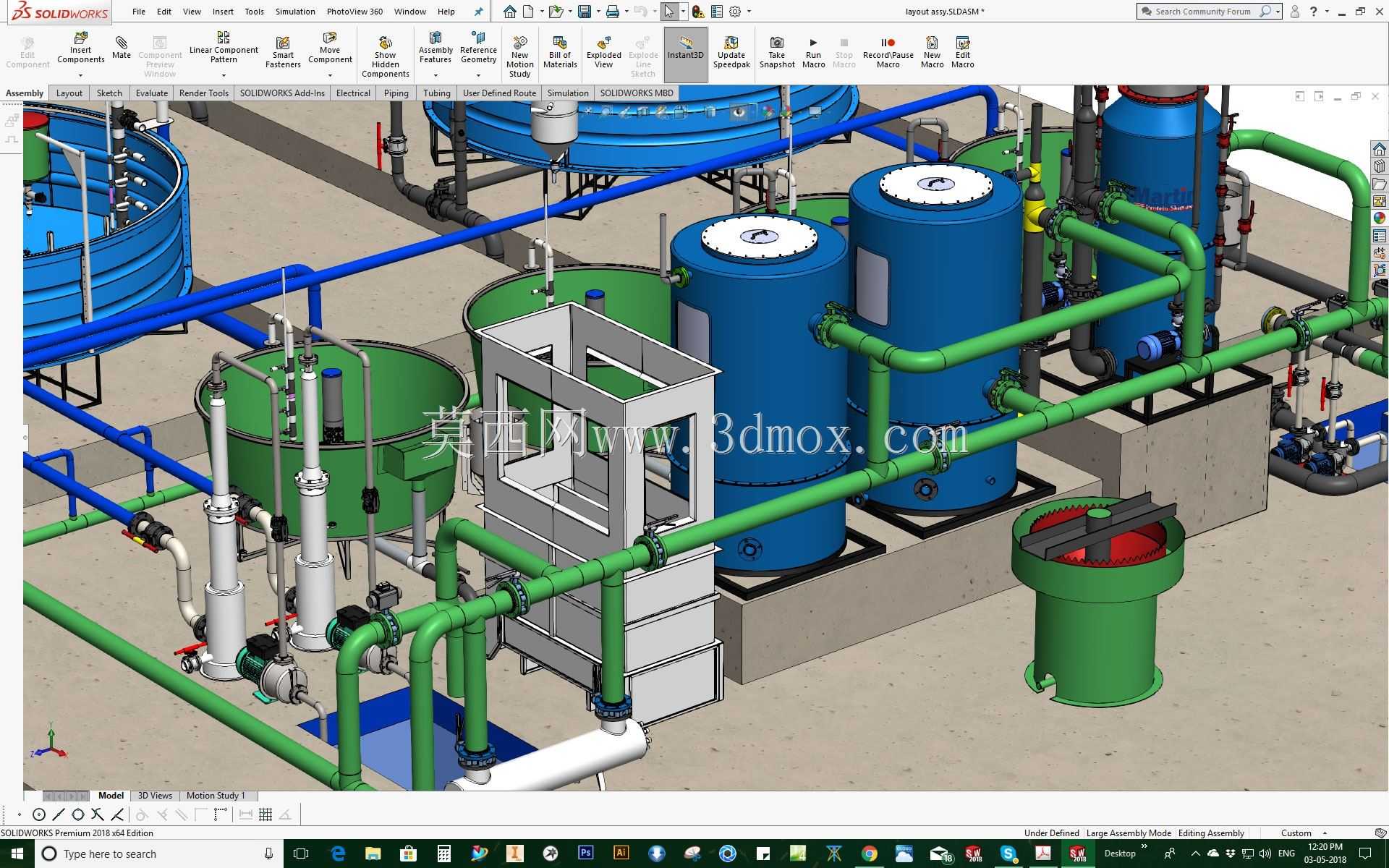Open Photoshop from the taskbar
Screen dimensions: 1389x868
click(585, 854)
